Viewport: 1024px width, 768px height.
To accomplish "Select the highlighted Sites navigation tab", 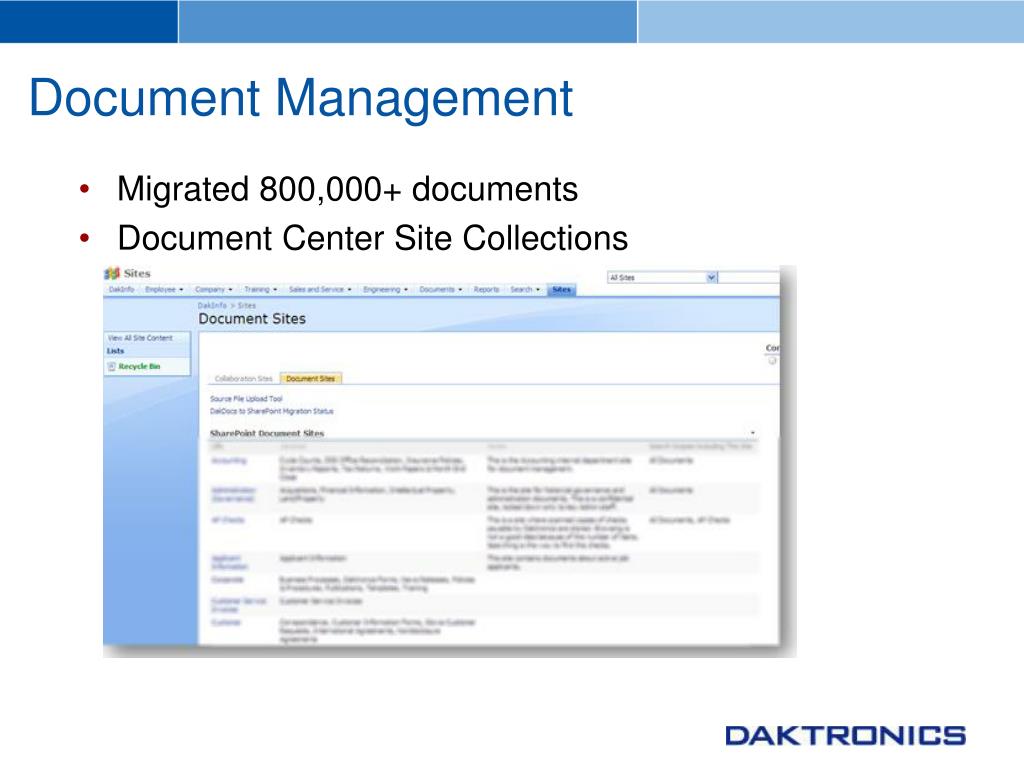I will [562, 289].
